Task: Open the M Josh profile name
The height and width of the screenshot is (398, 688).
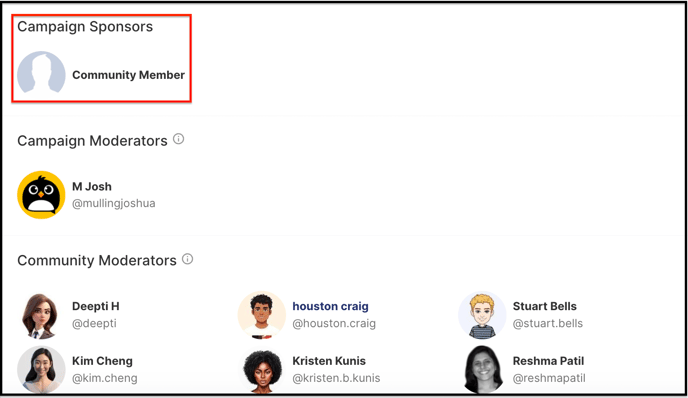Action: coord(92,186)
